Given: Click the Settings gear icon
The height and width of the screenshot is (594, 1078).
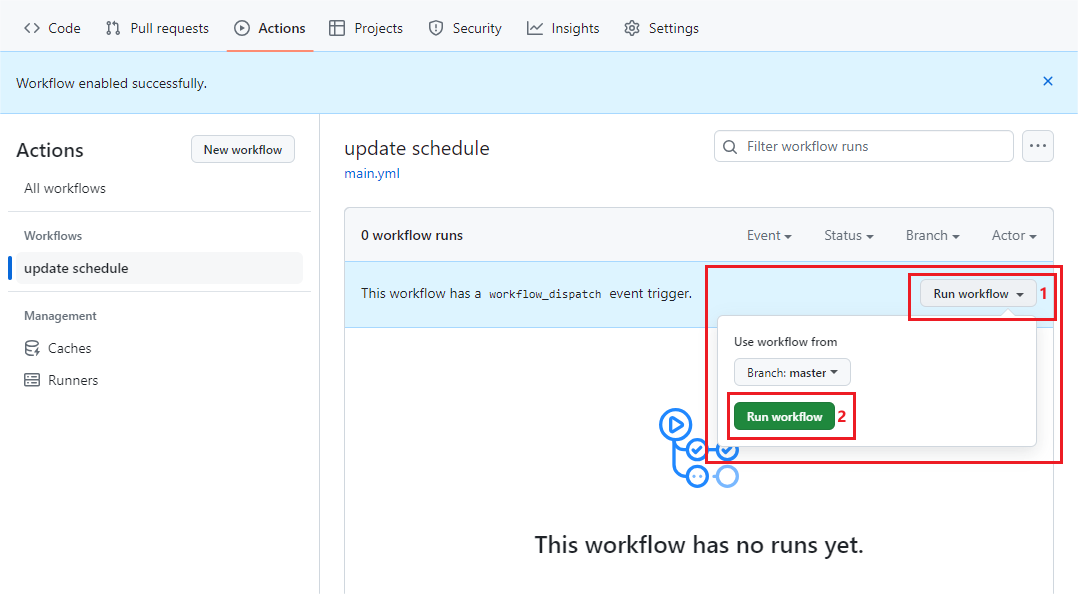Looking at the screenshot, I should click(631, 28).
